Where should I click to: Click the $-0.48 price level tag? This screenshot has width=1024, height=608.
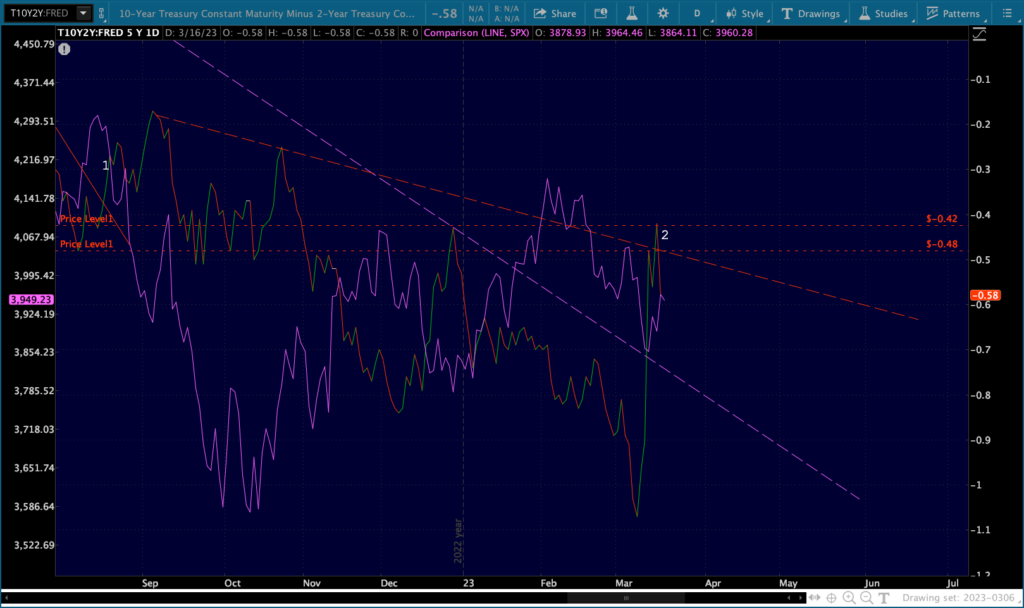[942, 244]
